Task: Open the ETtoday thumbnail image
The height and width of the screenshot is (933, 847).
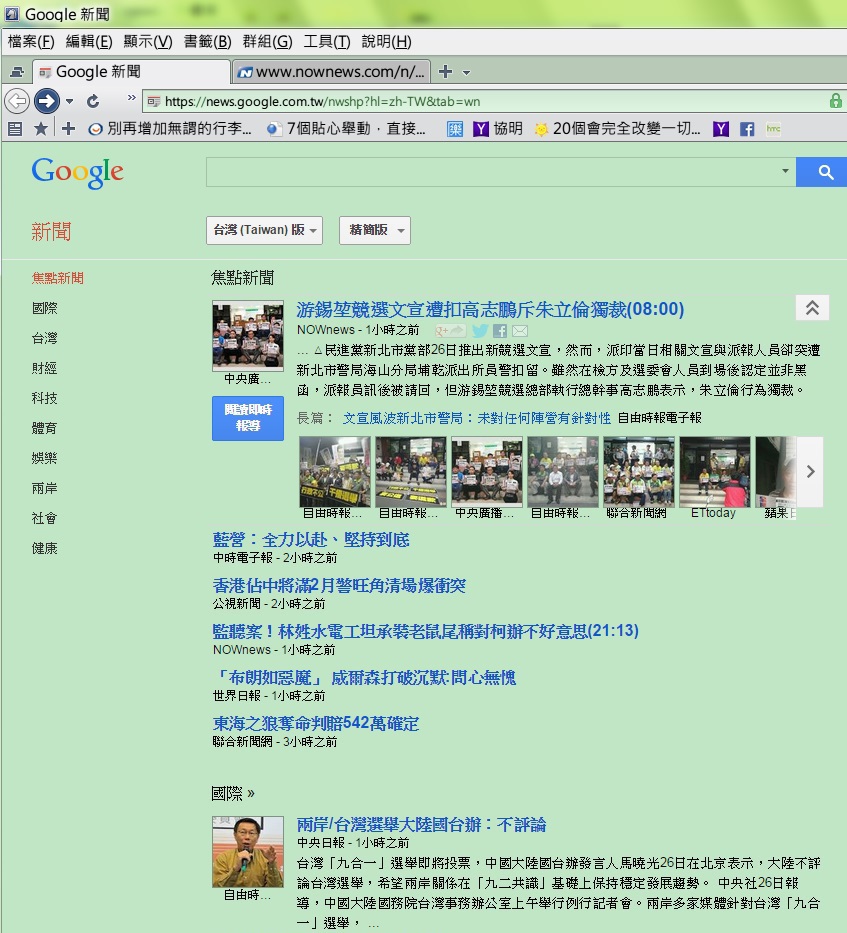Action: pyautogui.click(x=714, y=472)
